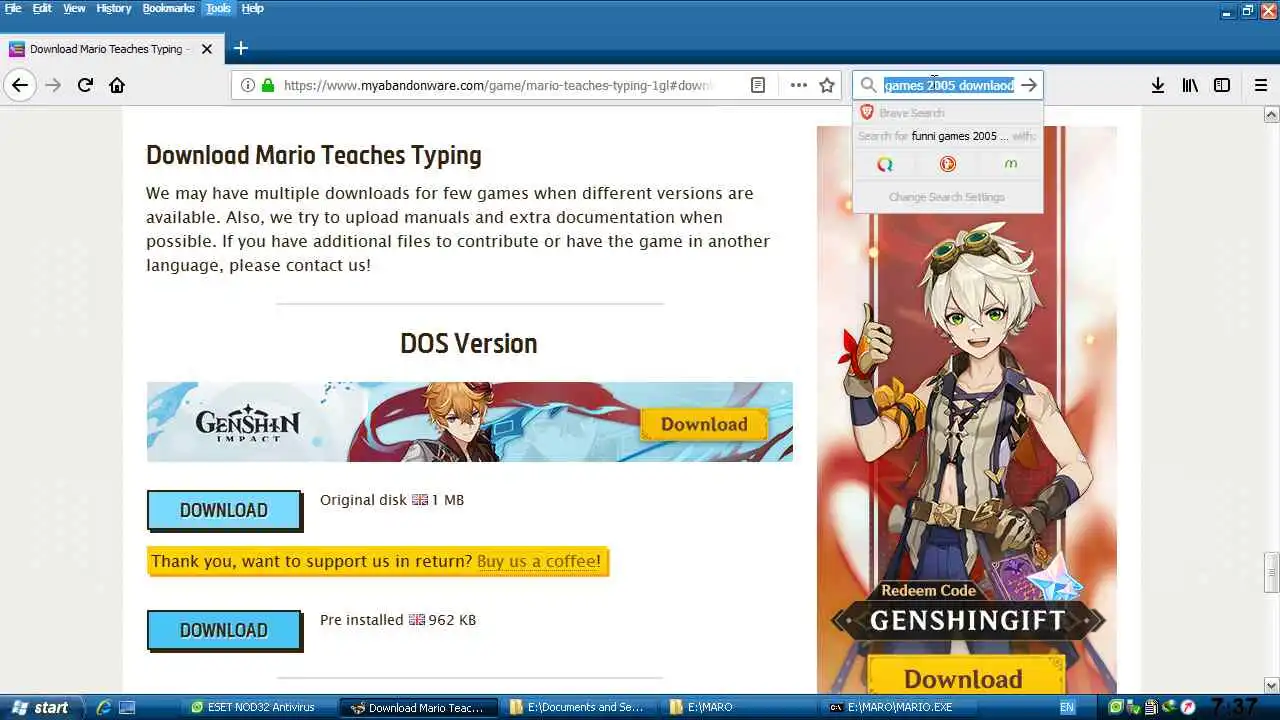Show site information icon in address bar
Screen dimensions: 1280x720
[248, 85]
